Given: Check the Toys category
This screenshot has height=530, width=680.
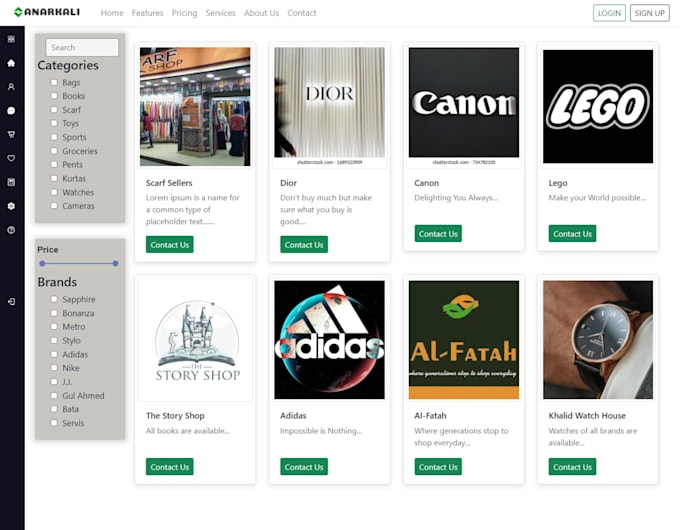Looking at the screenshot, I should pyautogui.click(x=54, y=123).
